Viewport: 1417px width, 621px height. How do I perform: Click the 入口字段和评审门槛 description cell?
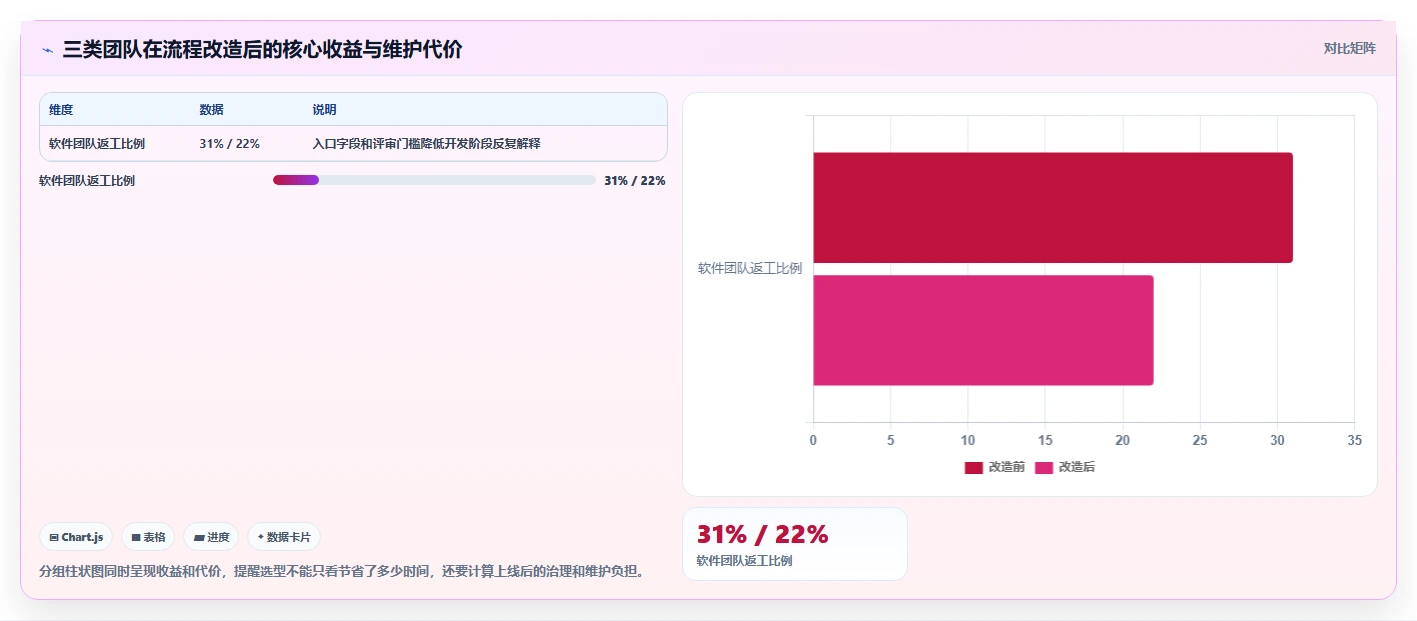pos(426,144)
